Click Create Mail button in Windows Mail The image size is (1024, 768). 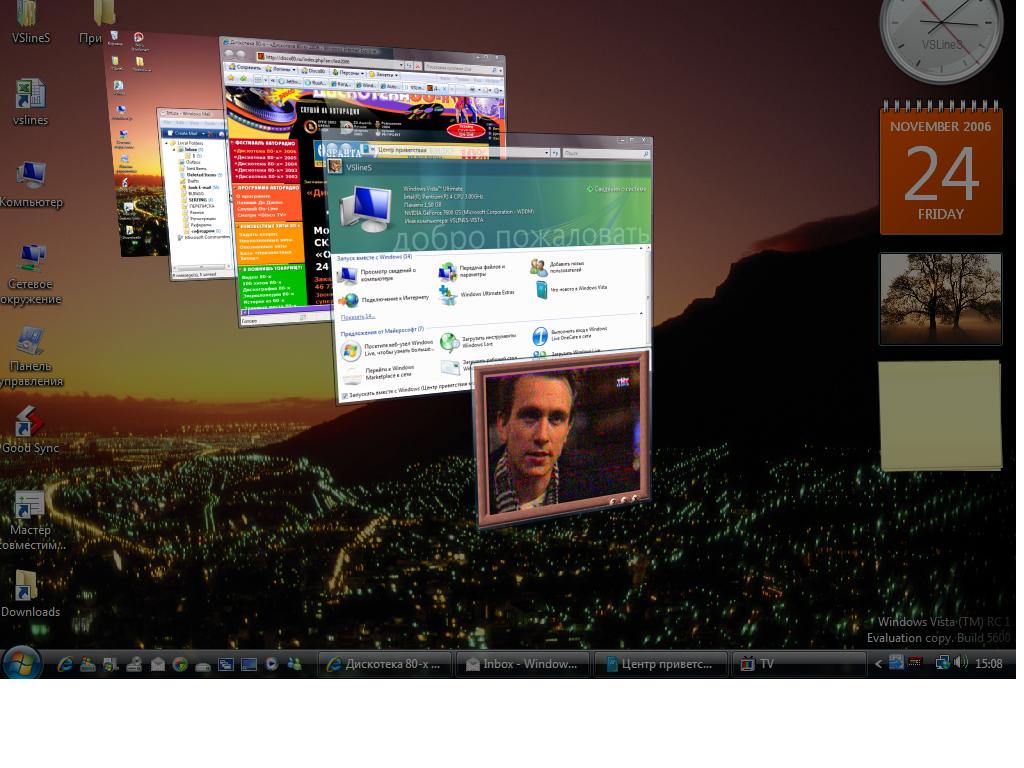coord(186,133)
